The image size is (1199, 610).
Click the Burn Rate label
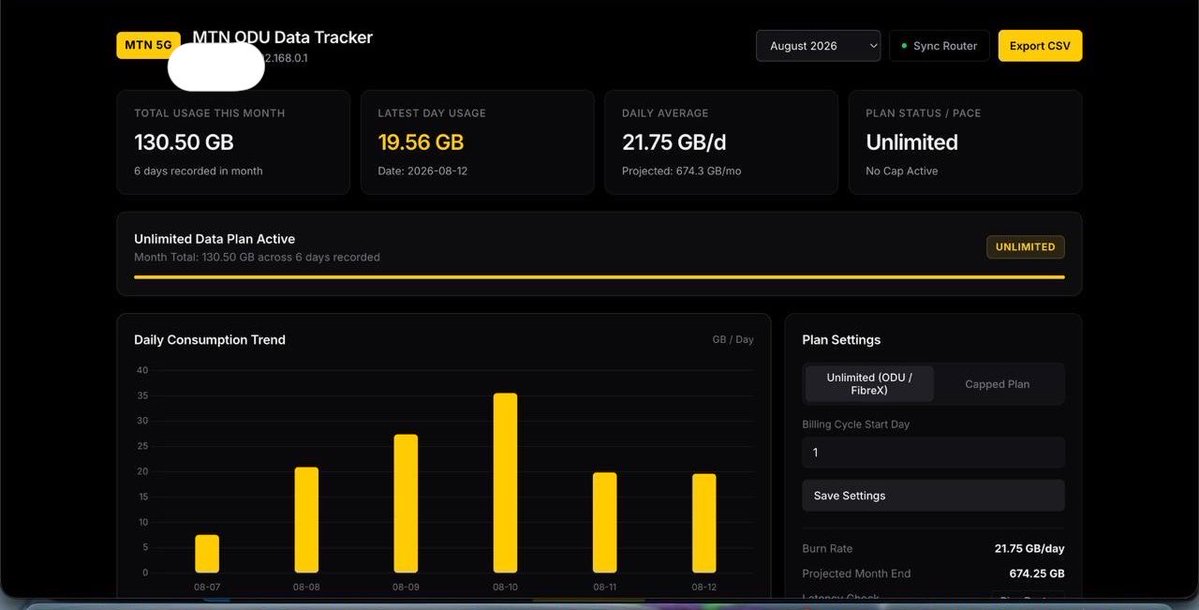point(827,548)
